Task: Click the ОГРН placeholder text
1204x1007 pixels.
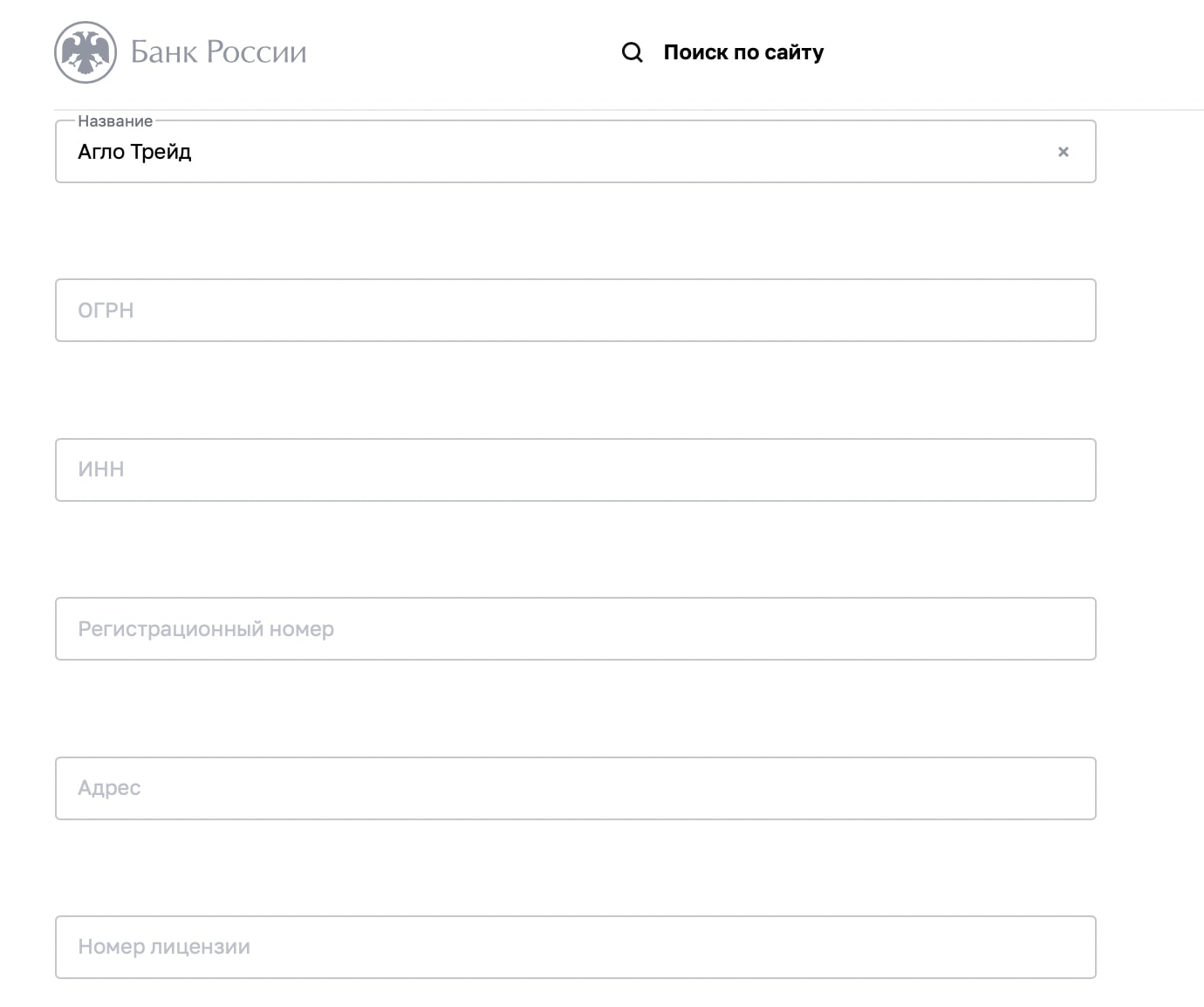Action: click(106, 311)
